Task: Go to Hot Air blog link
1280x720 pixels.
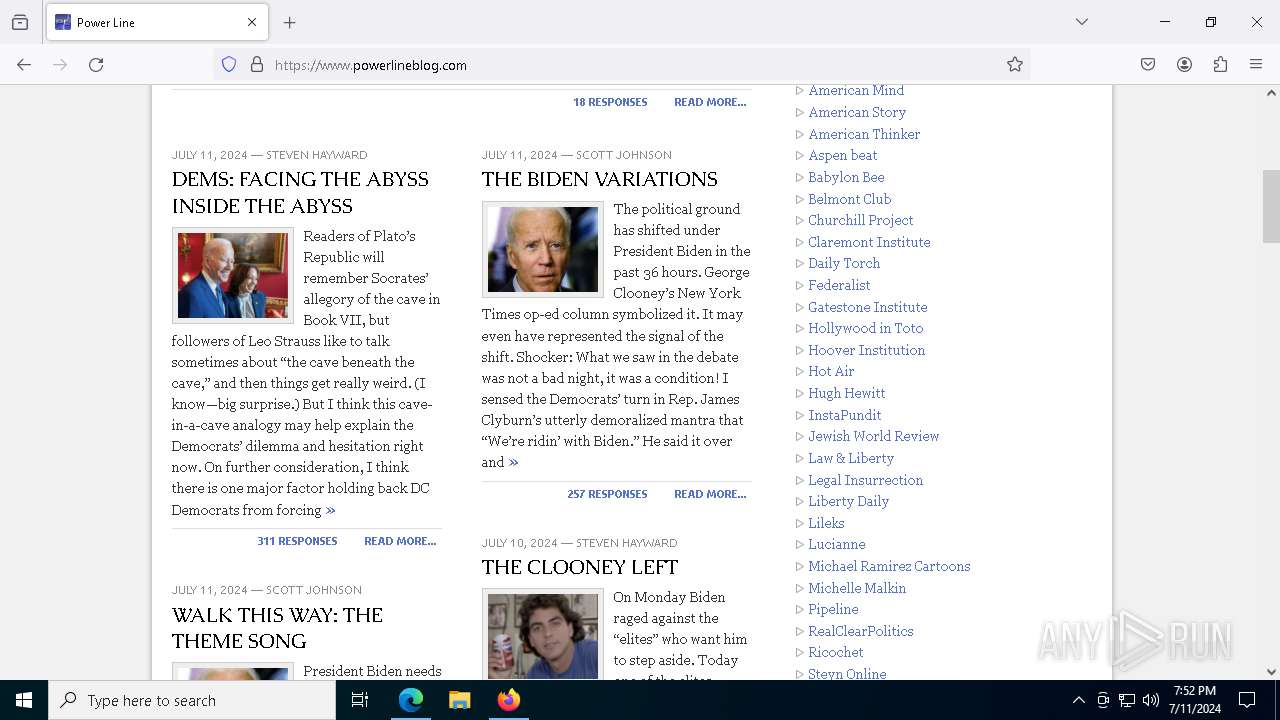Action: 831,371
